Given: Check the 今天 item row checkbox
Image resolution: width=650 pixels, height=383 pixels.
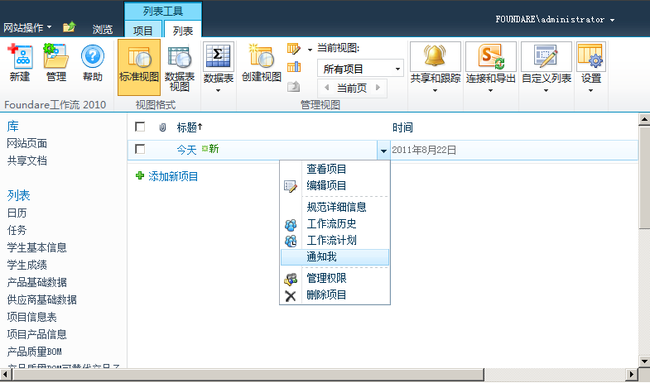Looking at the screenshot, I should 140,149.
